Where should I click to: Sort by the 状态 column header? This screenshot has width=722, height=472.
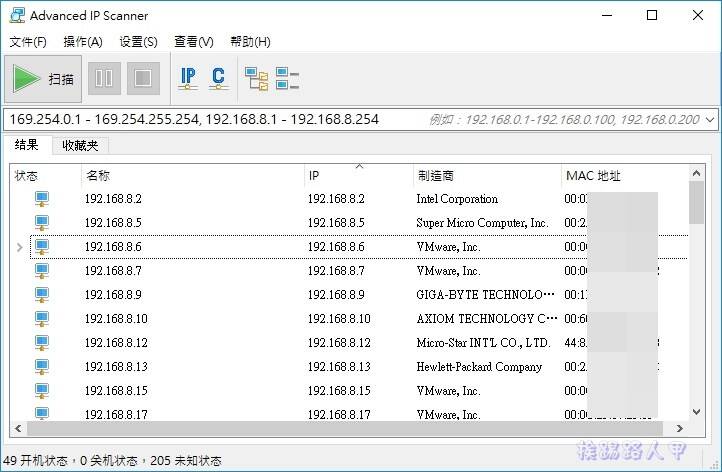click(x=45, y=175)
